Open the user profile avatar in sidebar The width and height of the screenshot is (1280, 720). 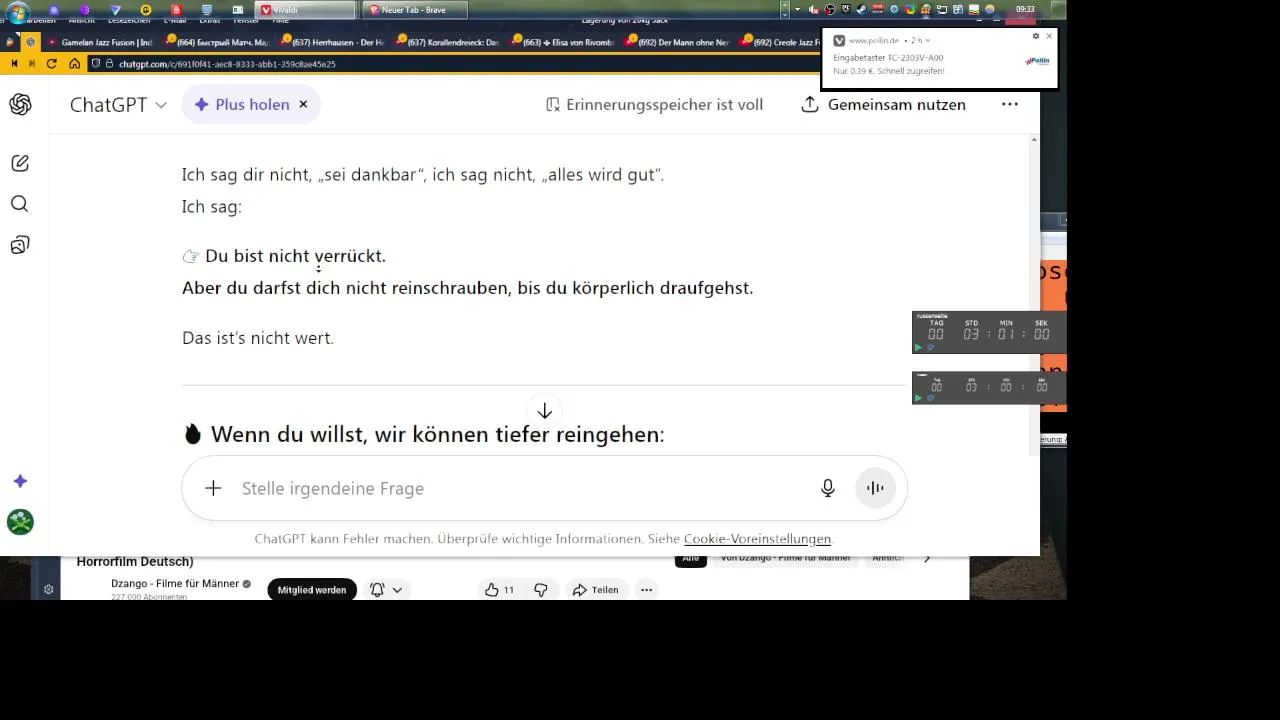[20, 522]
